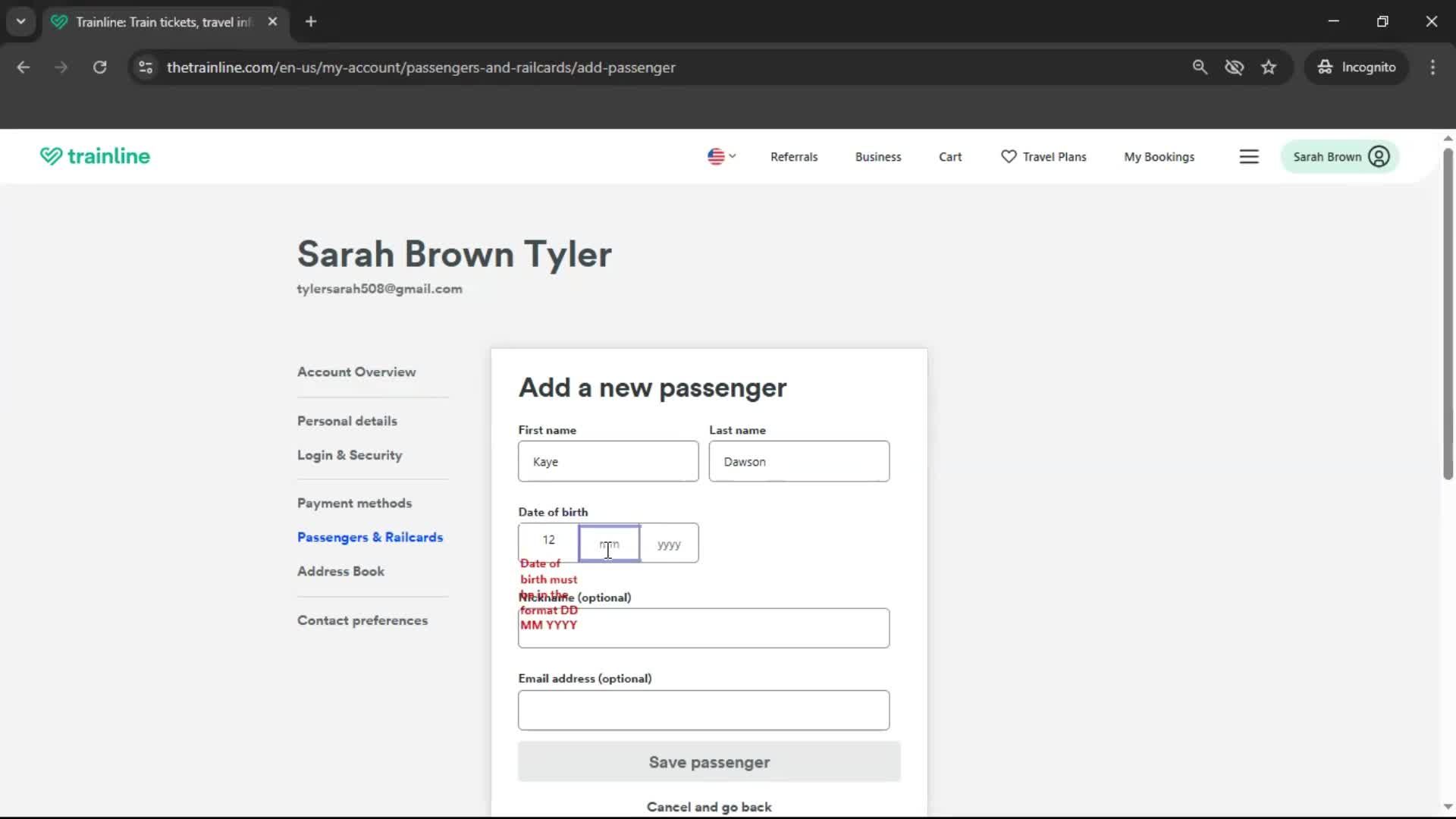1456x819 pixels.
Task: Bookmark this page with the star icon
Action: tap(1269, 67)
